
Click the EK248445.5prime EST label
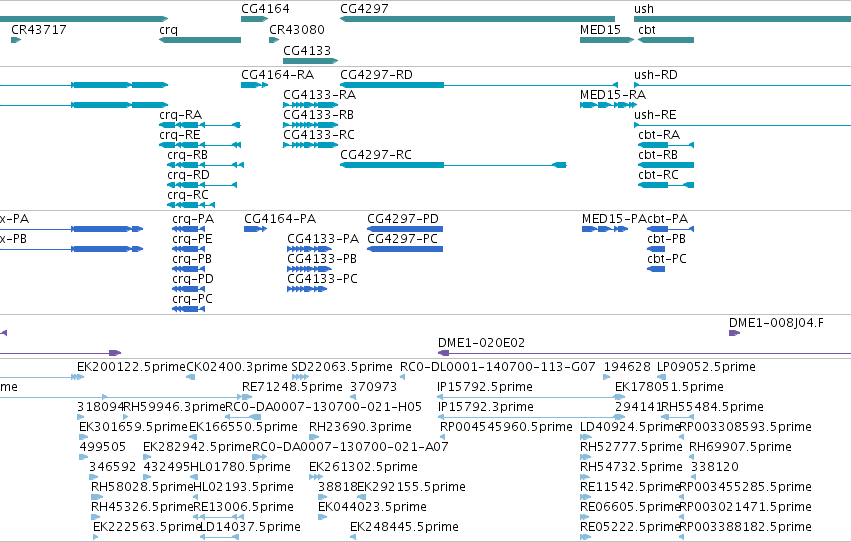[404, 528]
